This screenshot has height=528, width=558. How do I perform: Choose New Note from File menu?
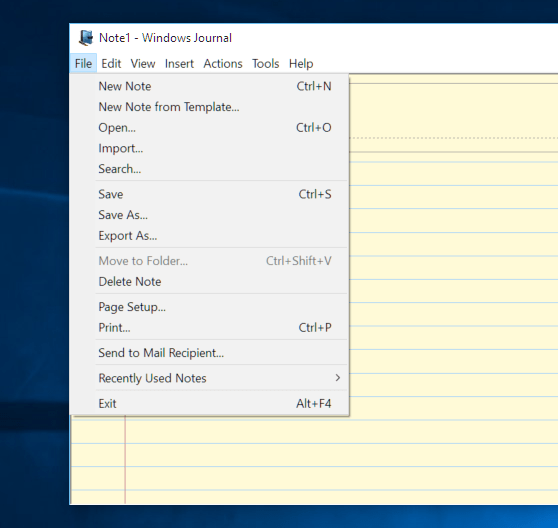(210, 86)
